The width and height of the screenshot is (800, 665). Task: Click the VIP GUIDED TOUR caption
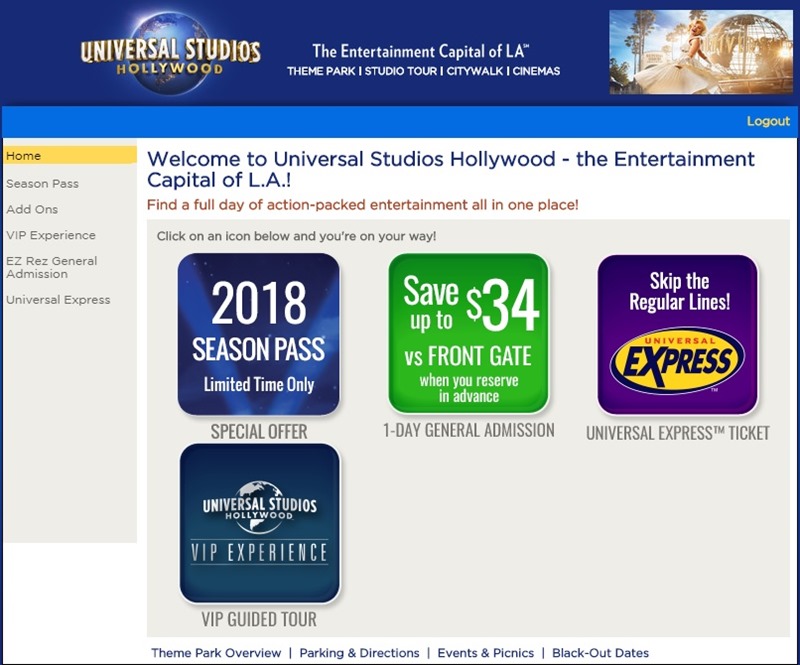click(259, 620)
